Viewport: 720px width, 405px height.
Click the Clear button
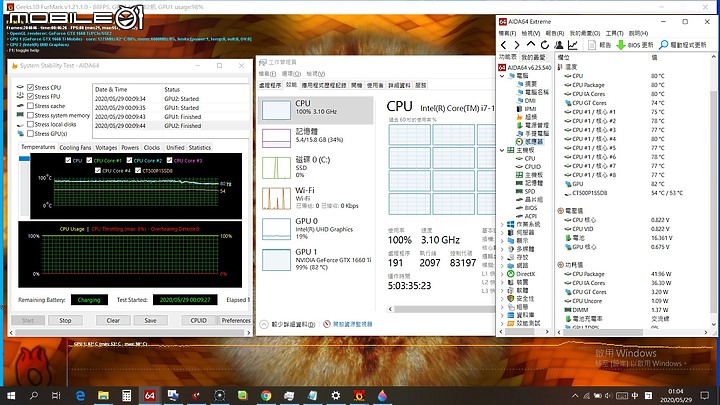pos(113,320)
